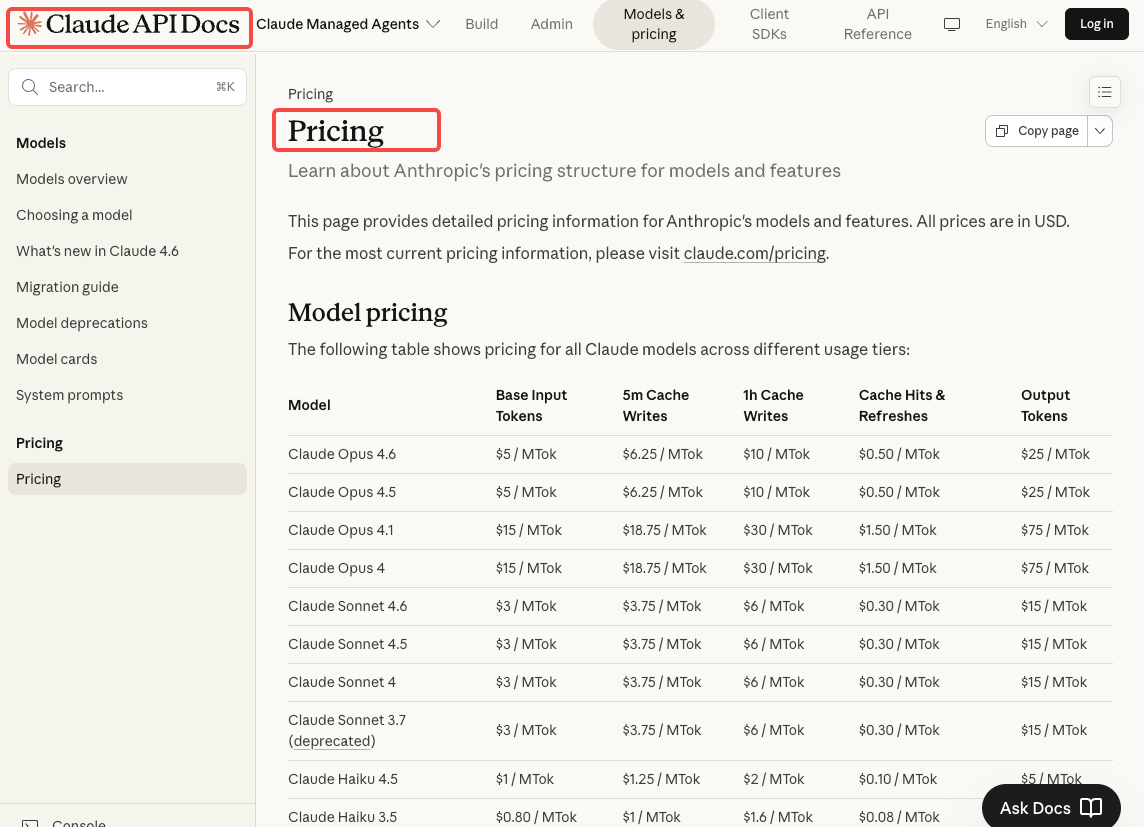Click Haiku 4.5 1h cache $2 / MTok
1144x827 pixels.
(x=773, y=779)
